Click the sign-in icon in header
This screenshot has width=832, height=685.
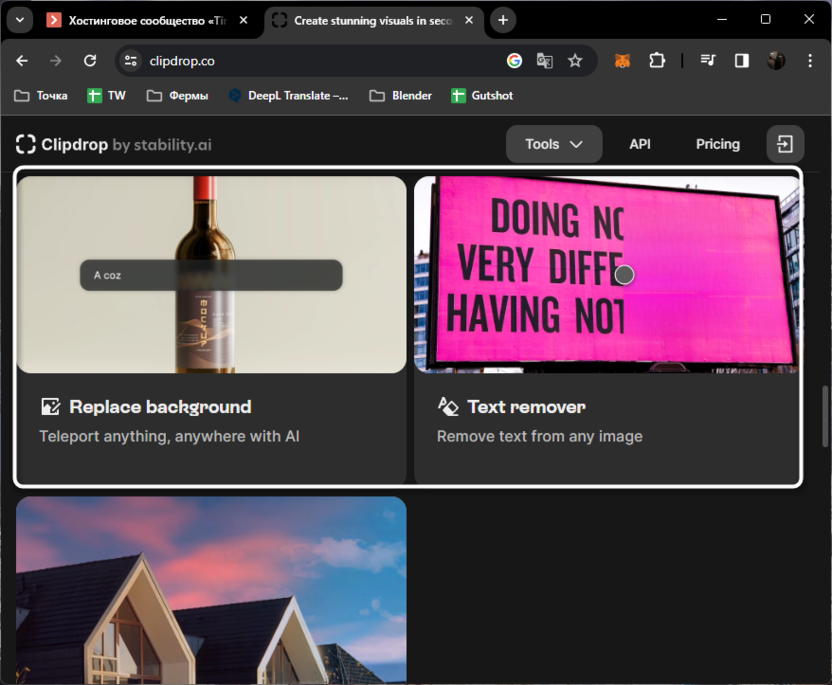pos(785,144)
